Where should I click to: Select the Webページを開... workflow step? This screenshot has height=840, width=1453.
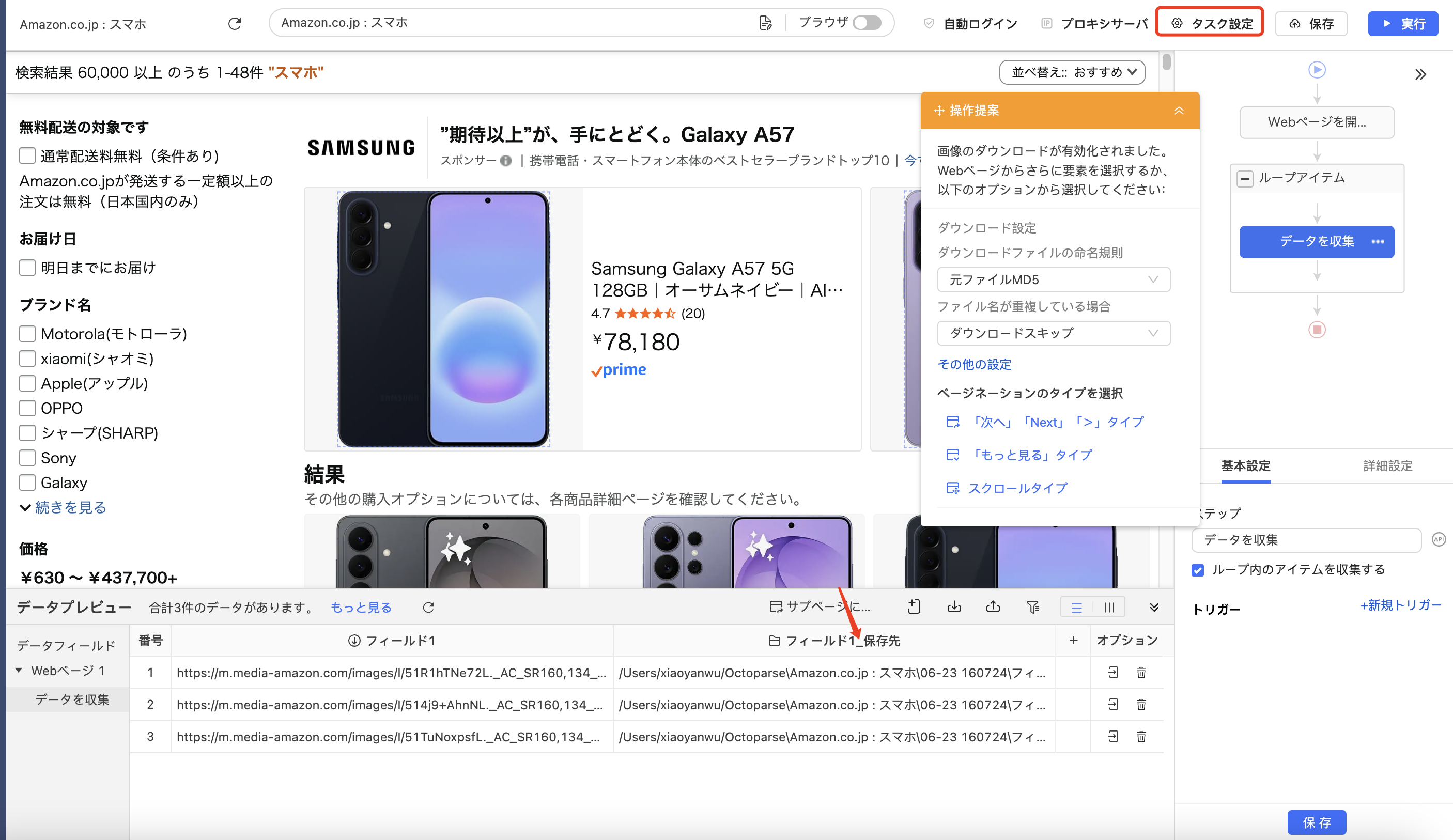tap(1317, 122)
